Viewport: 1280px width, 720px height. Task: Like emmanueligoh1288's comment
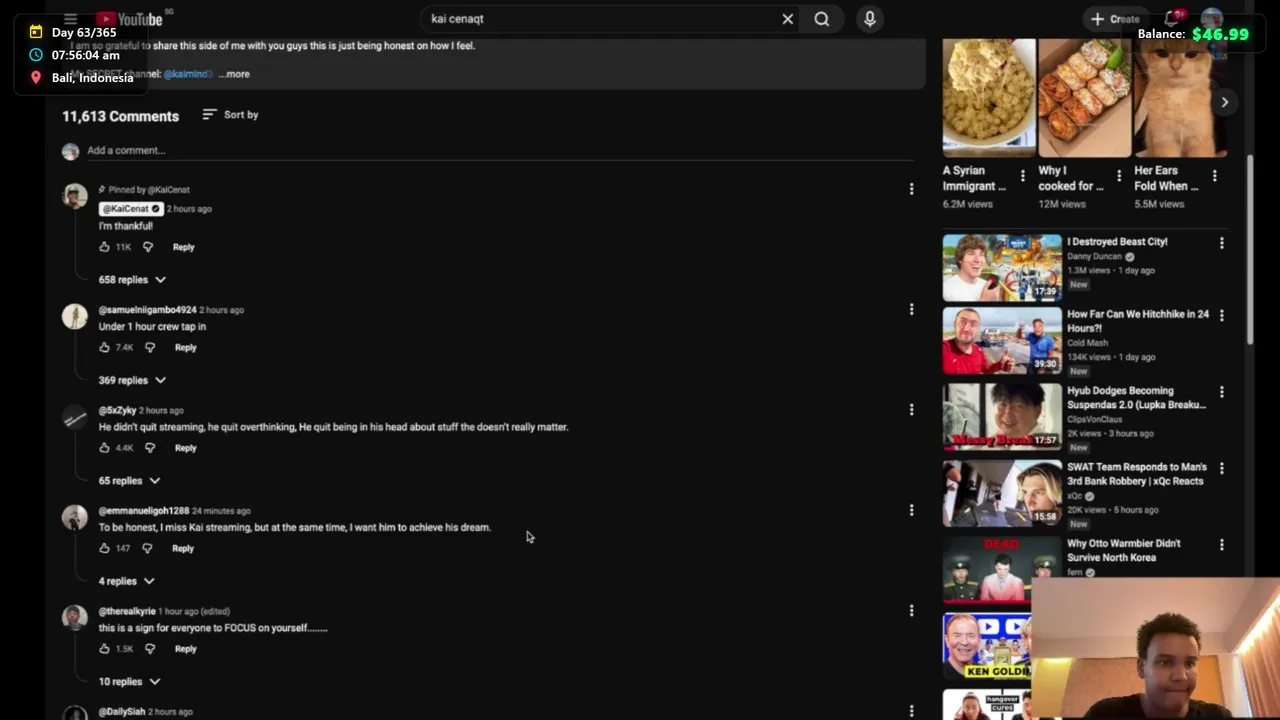(x=104, y=549)
